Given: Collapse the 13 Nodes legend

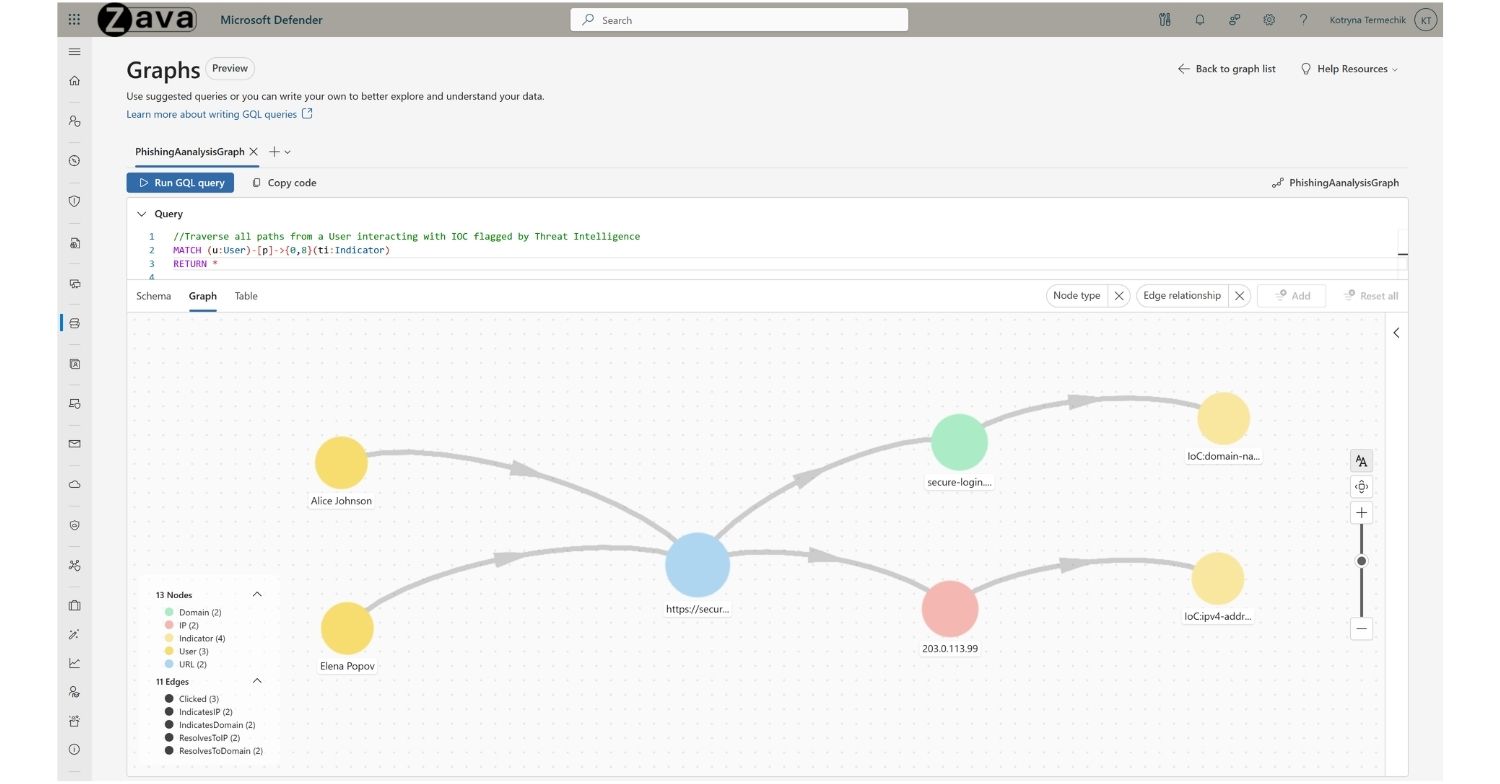Looking at the screenshot, I should click(257, 594).
